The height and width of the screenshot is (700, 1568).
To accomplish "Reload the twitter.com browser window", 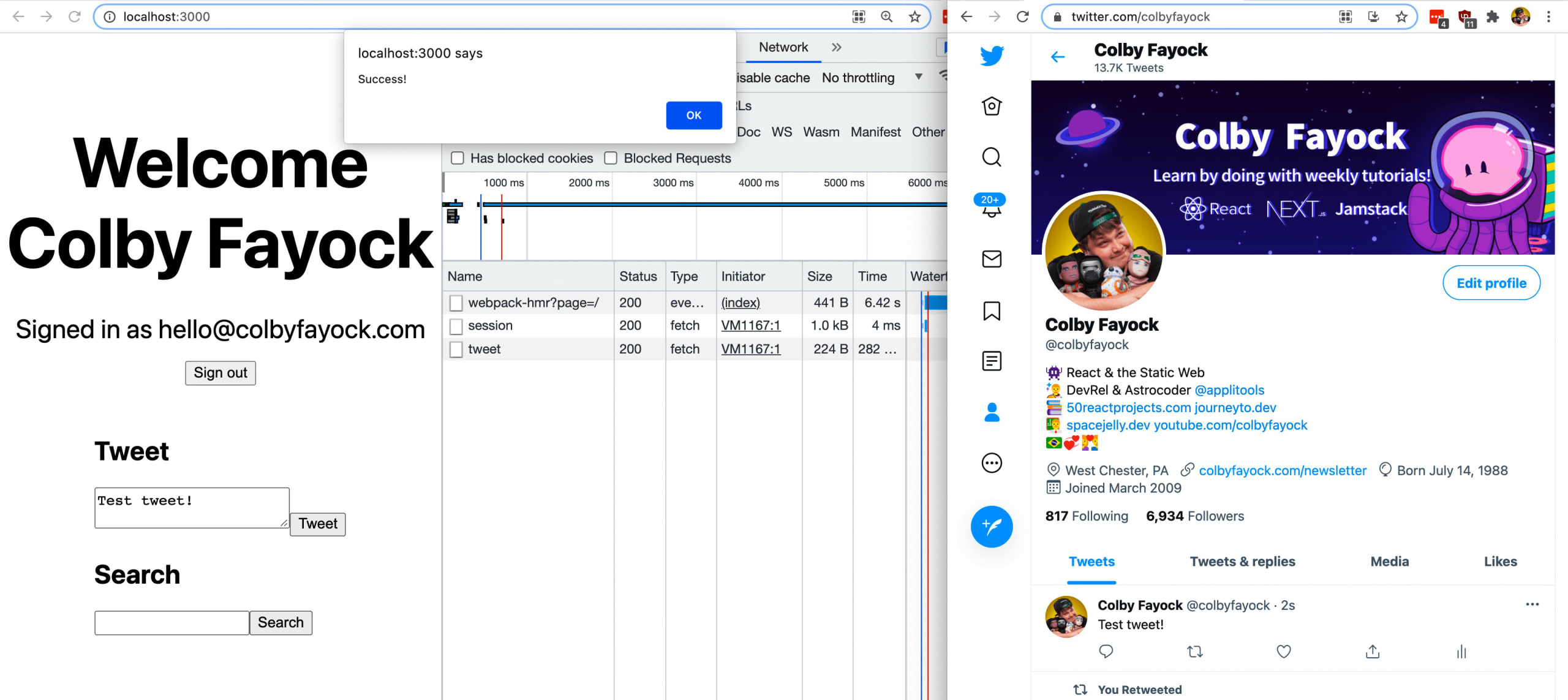I will click(x=1022, y=17).
